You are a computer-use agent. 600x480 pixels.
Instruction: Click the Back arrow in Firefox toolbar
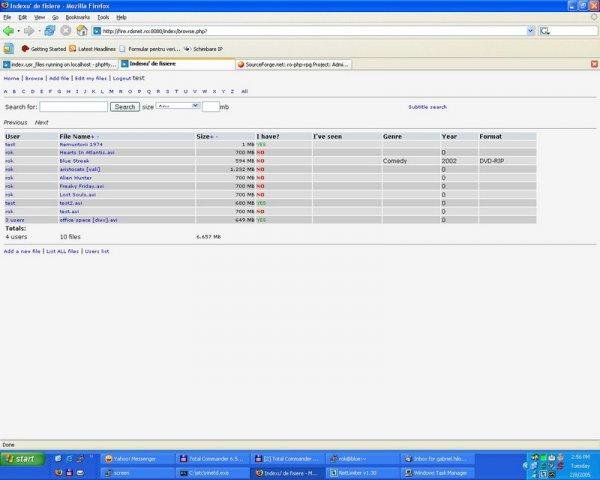[8, 31]
